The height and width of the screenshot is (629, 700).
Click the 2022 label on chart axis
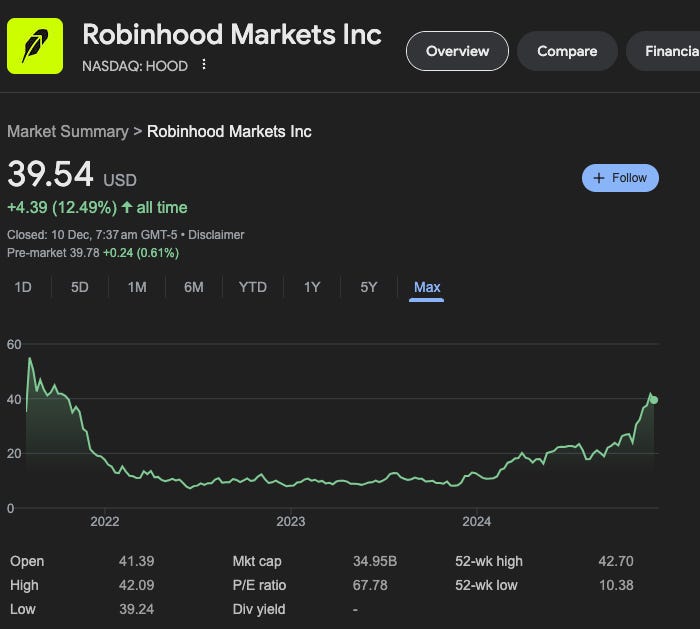[x=105, y=521]
